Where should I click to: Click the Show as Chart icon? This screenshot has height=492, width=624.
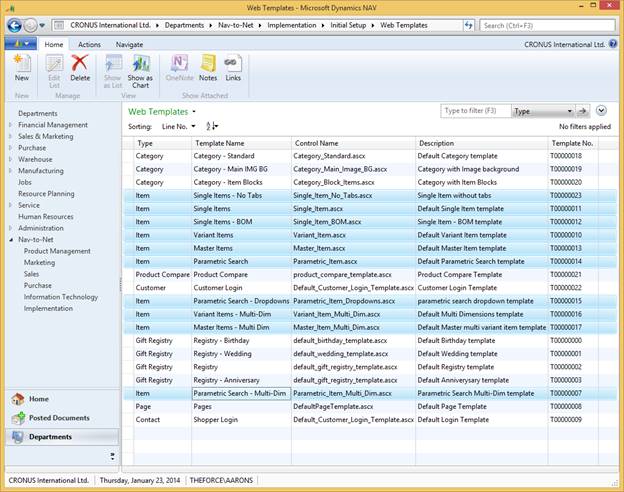[140, 64]
